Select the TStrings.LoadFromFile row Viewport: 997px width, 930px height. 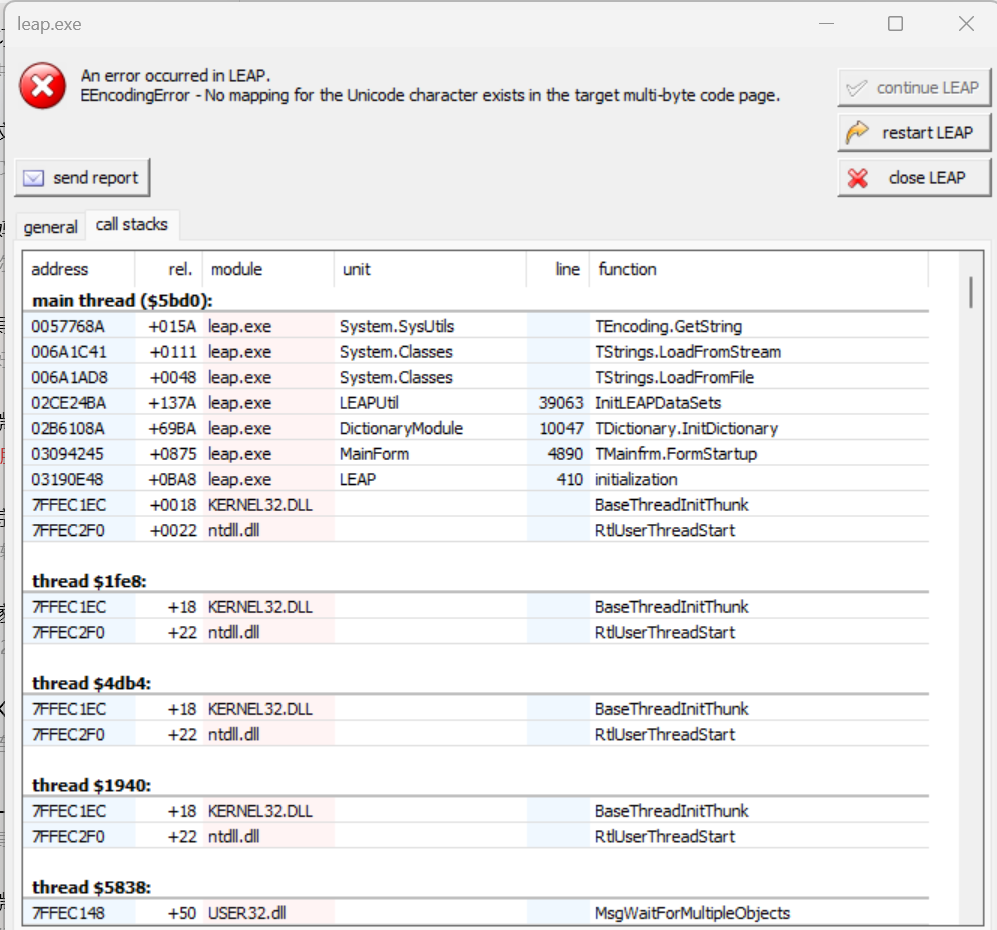[476, 377]
